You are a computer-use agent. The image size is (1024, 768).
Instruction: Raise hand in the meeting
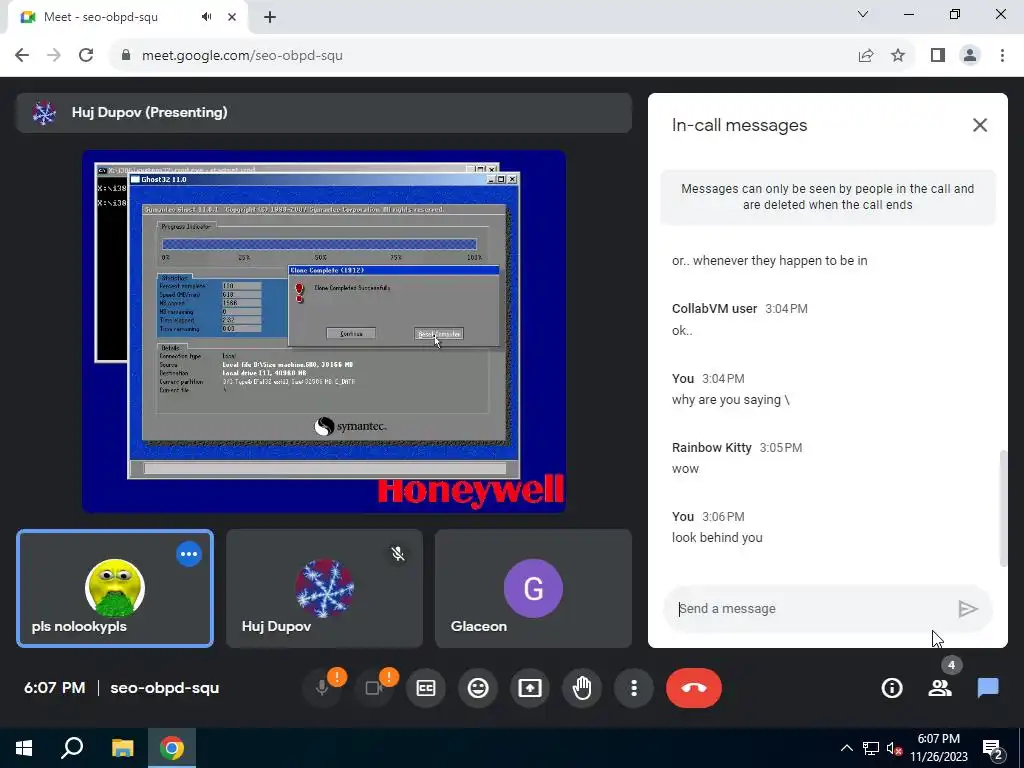click(582, 688)
